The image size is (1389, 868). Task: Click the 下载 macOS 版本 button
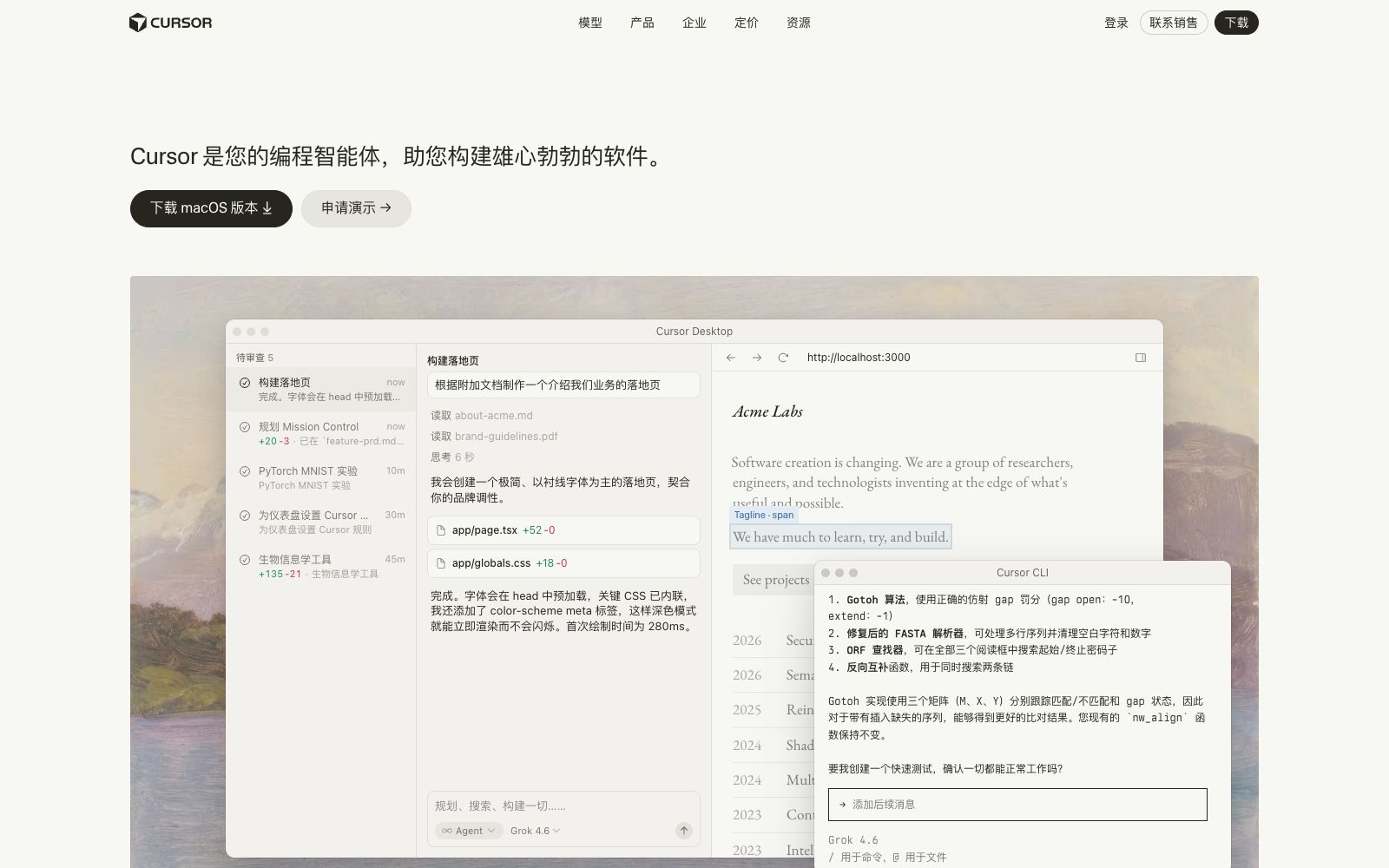211,208
